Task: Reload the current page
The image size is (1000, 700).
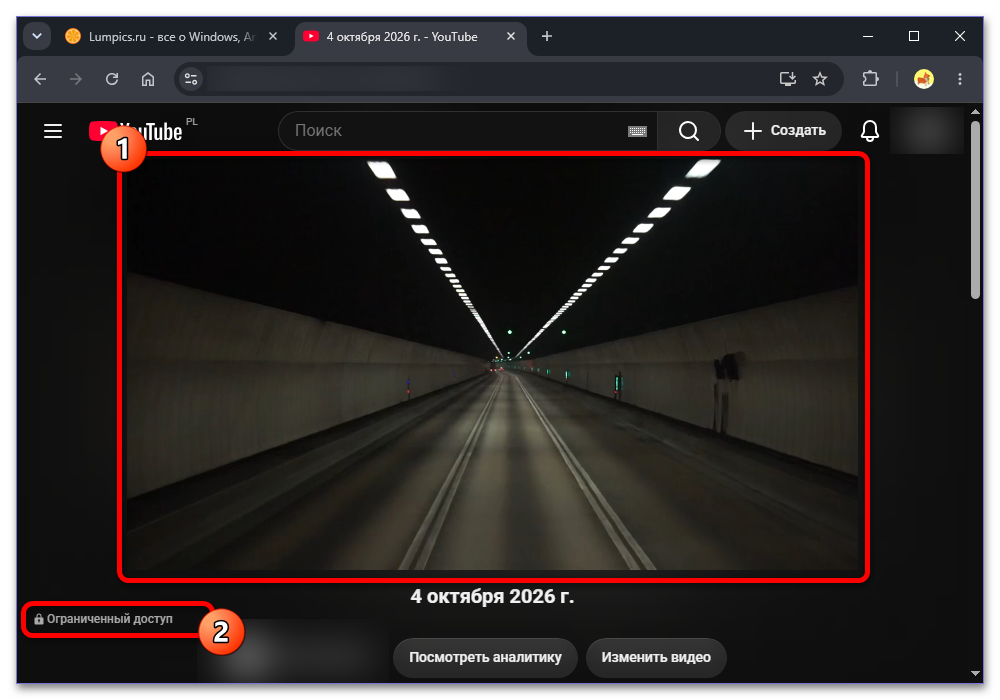Action: coord(112,79)
